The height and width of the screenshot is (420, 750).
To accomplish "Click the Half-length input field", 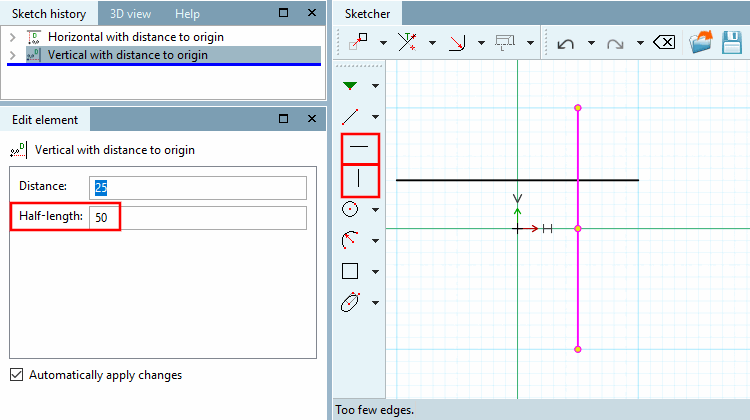I will pyautogui.click(x=198, y=218).
